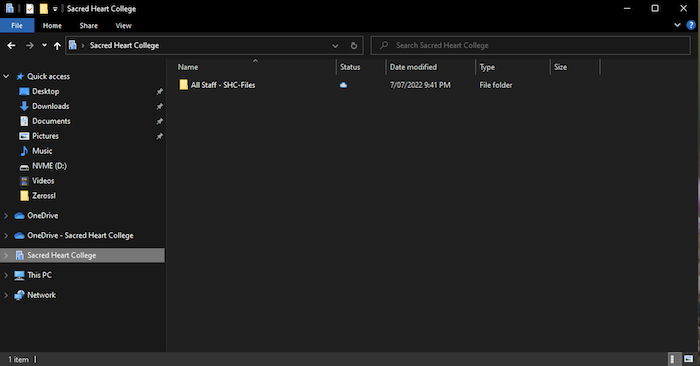Image resolution: width=700 pixels, height=366 pixels.
Task: Open Downloads in Quick access
Action: point(50,106)
